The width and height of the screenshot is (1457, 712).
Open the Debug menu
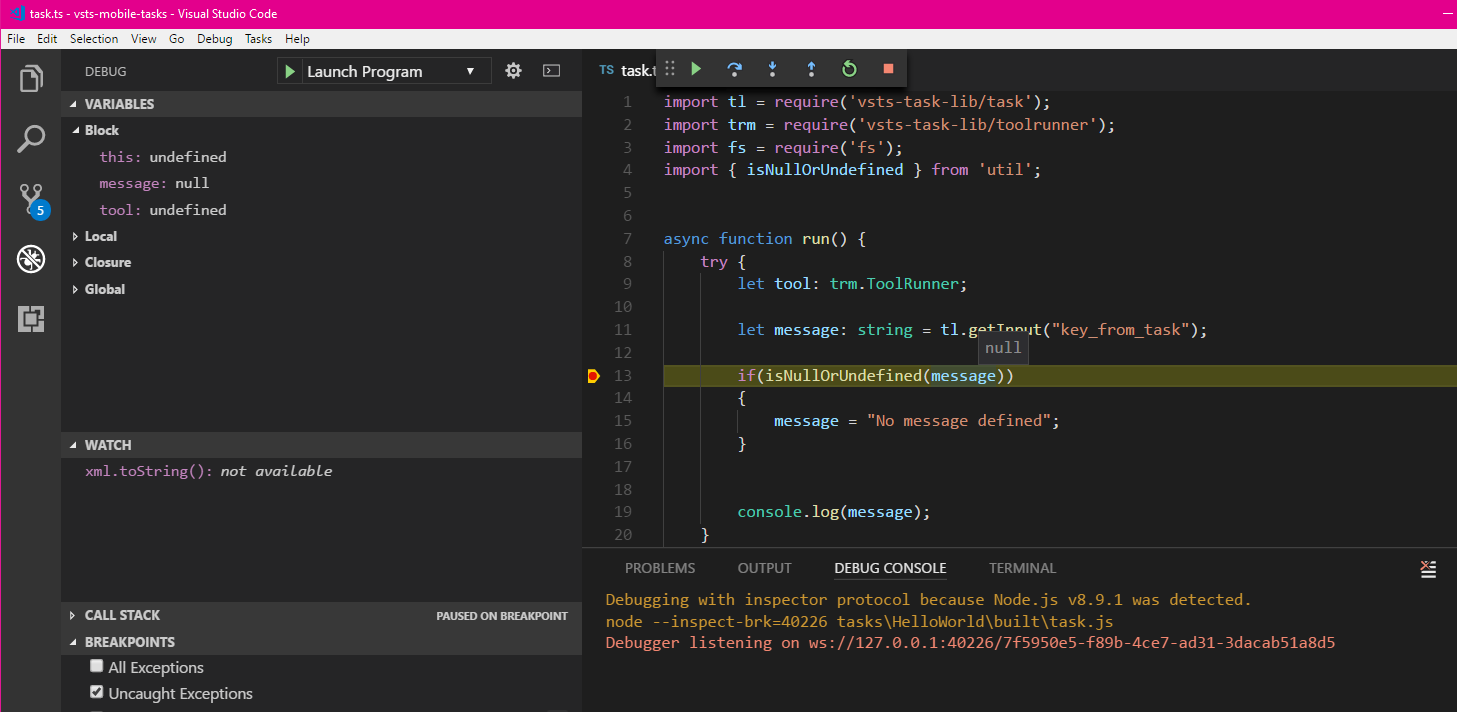214,39
